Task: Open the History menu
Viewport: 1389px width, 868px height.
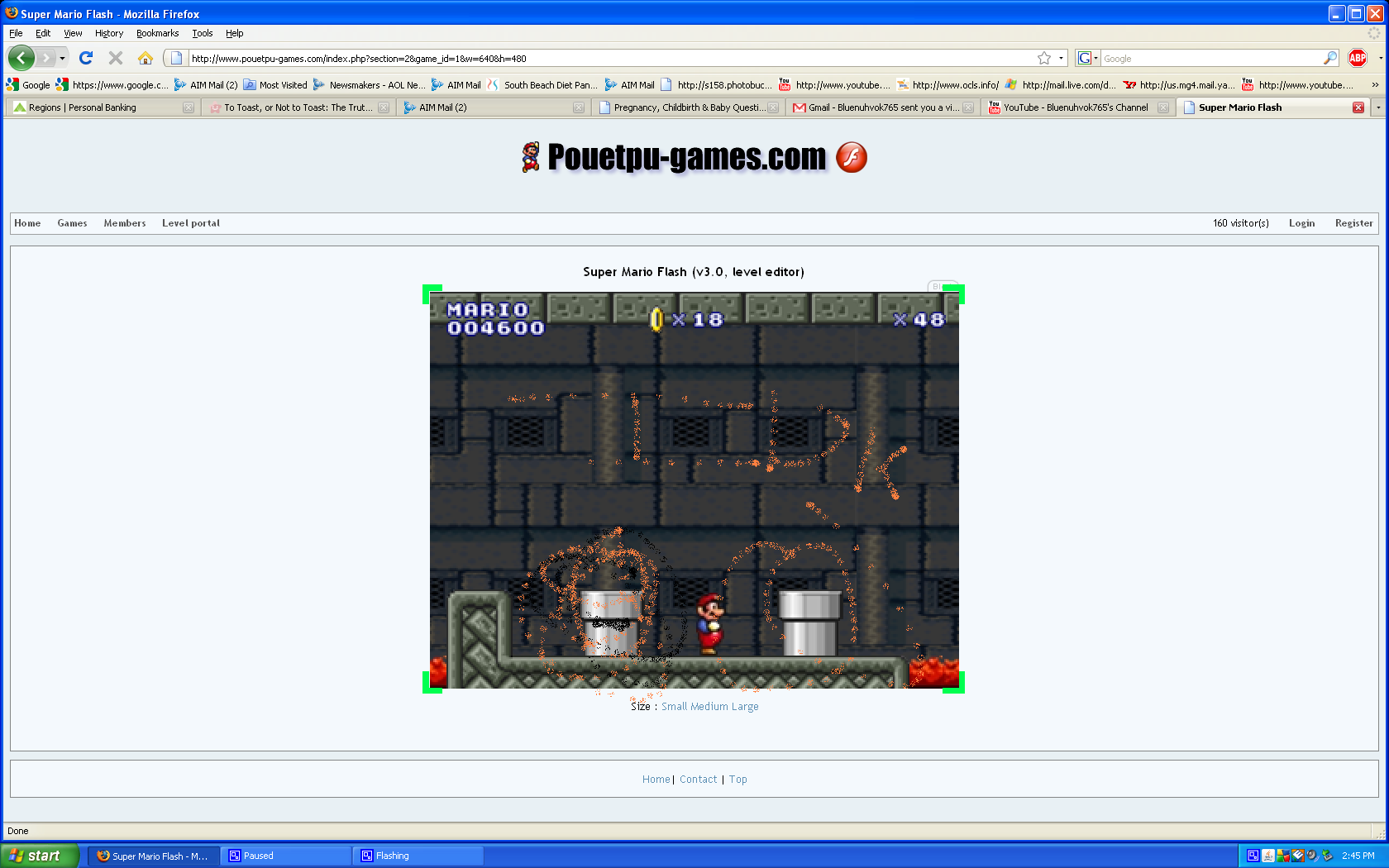Action: coord(109,33)
